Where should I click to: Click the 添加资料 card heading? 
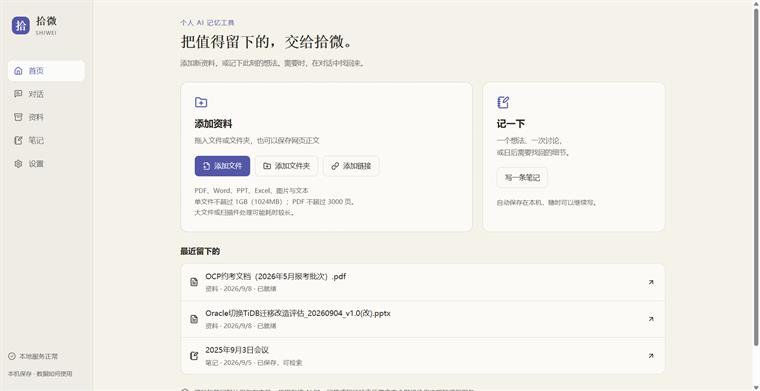[213, 124]
